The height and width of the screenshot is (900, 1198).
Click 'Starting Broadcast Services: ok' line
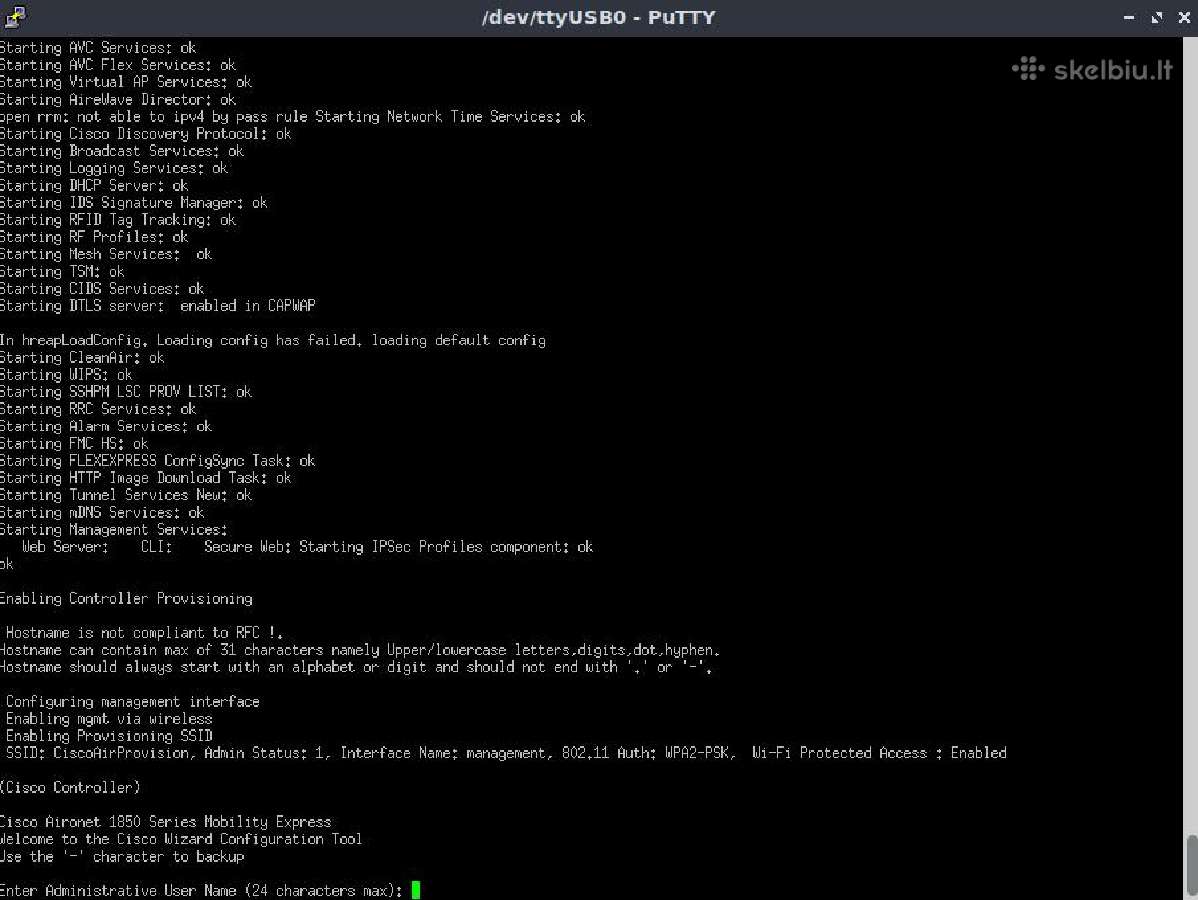tap(122, 151)
